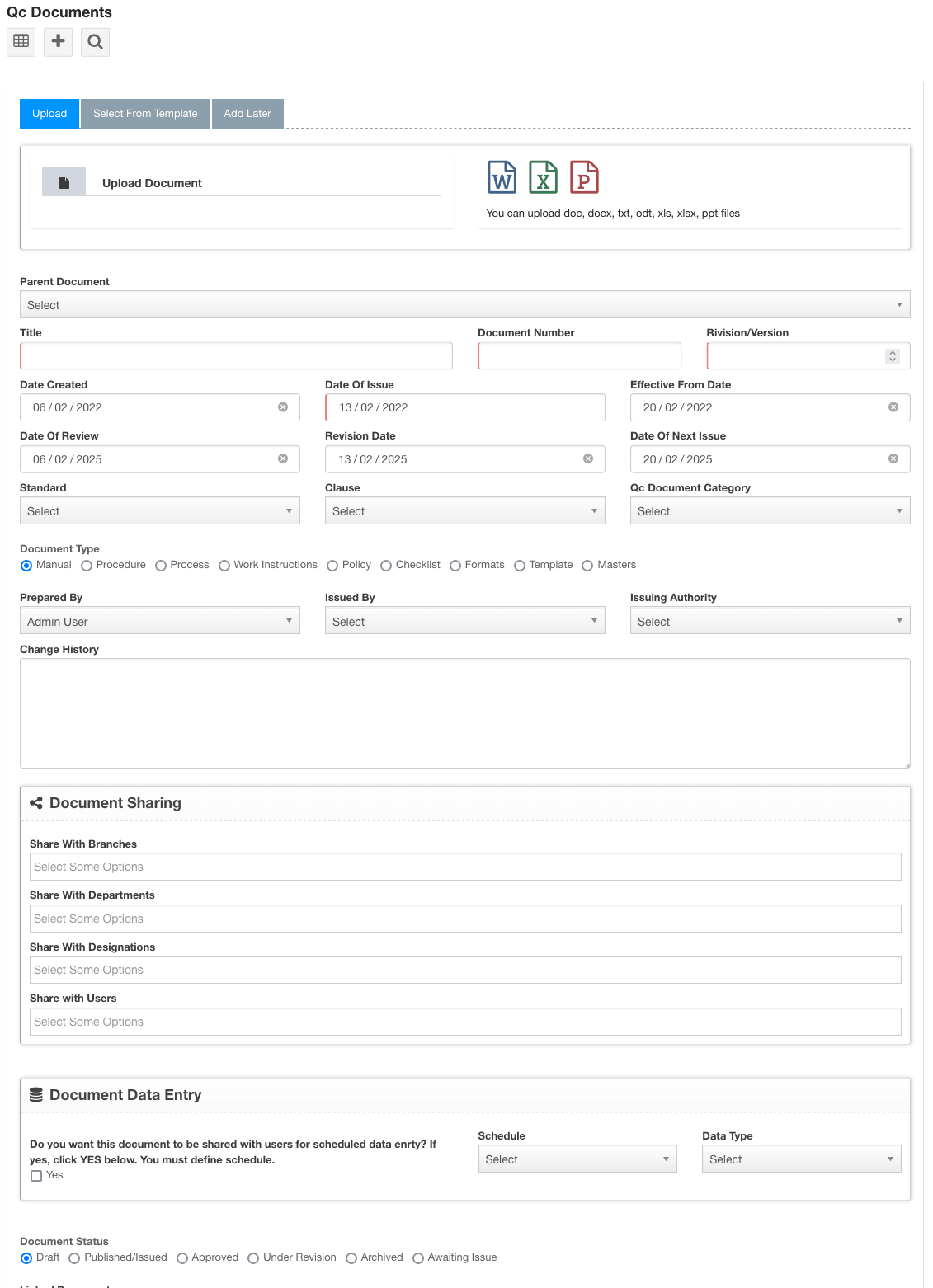
Task: Select the Checklist document type
Action: pyautogui.click(x=386, y=566)
